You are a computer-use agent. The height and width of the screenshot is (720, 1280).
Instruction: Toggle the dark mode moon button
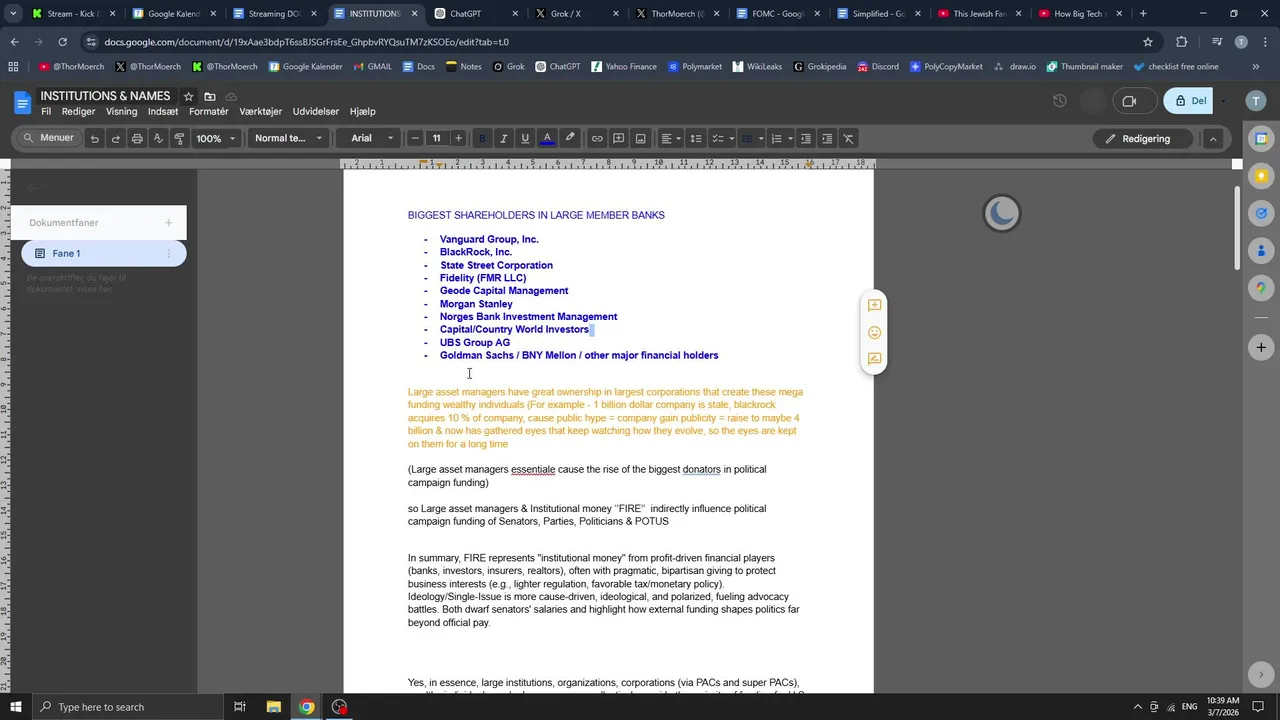(1002, 212)
